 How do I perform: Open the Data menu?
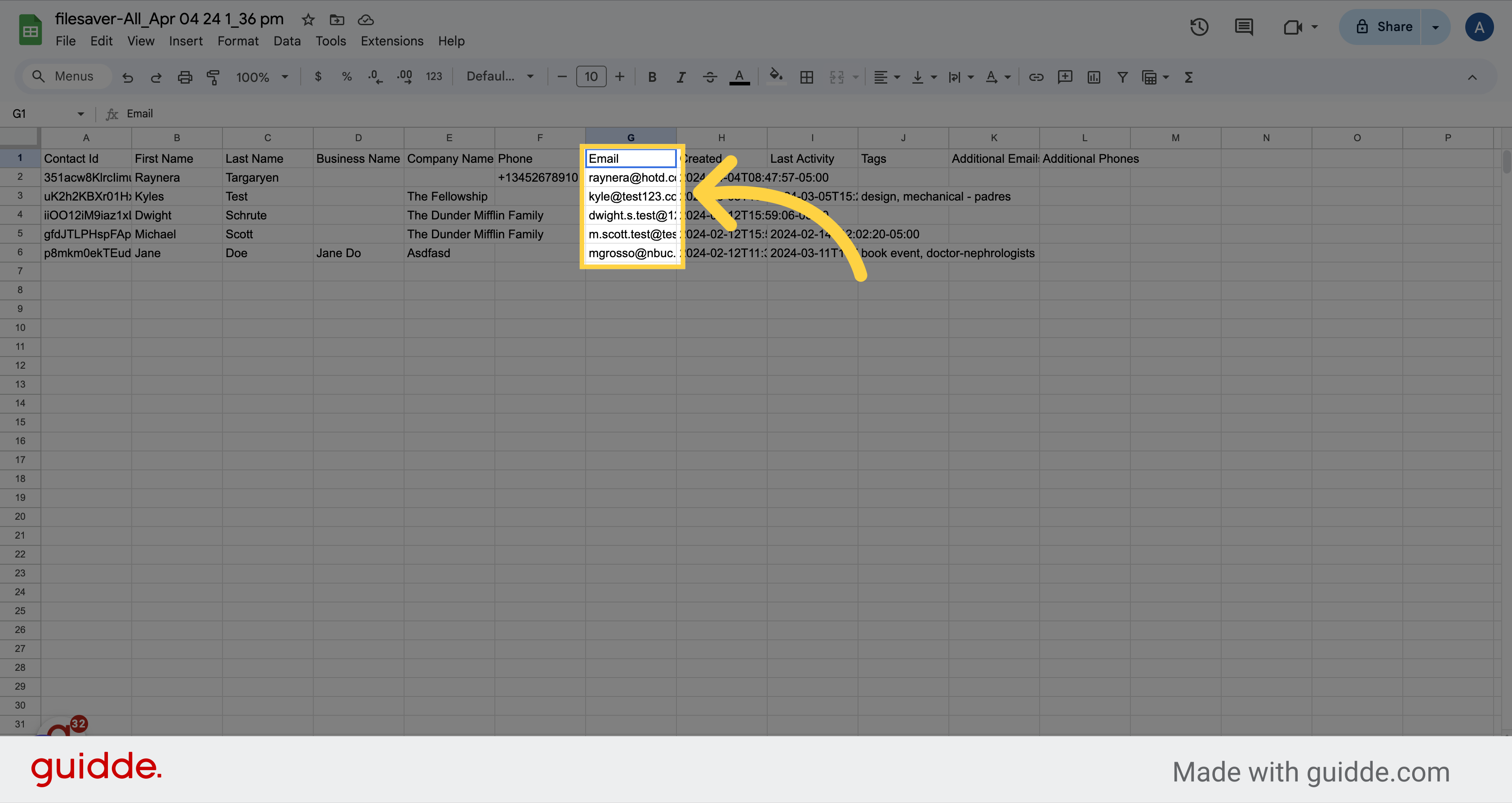click(x=287, y=41)
